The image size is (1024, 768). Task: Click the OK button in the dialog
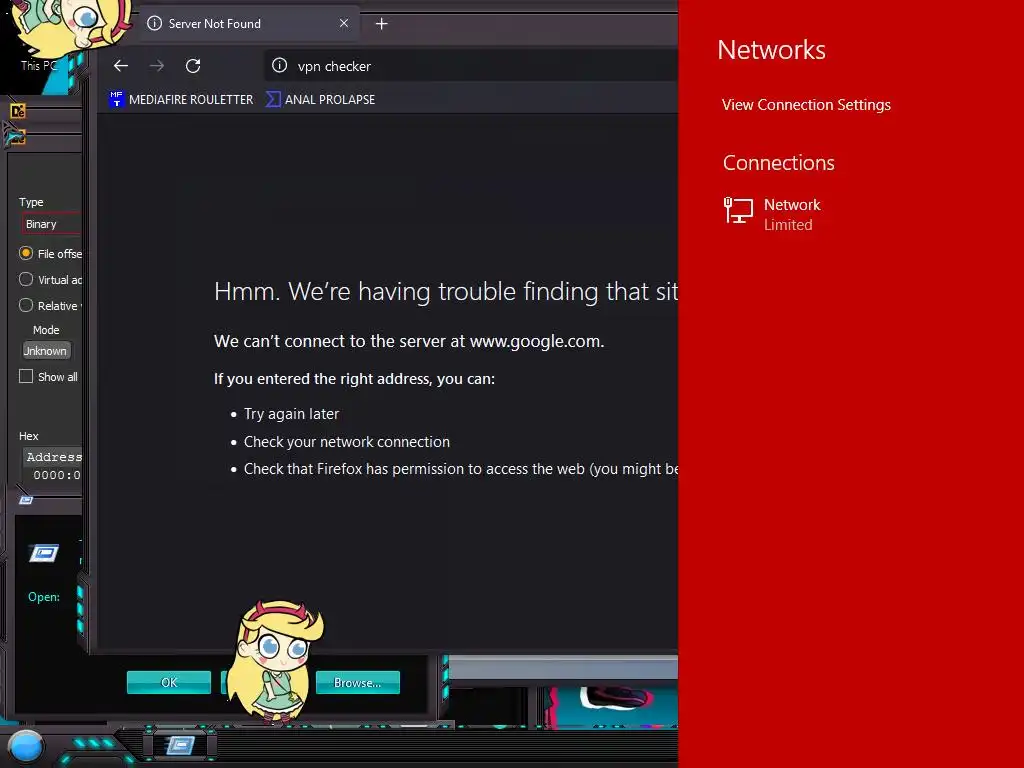click(x=168, y=682)
